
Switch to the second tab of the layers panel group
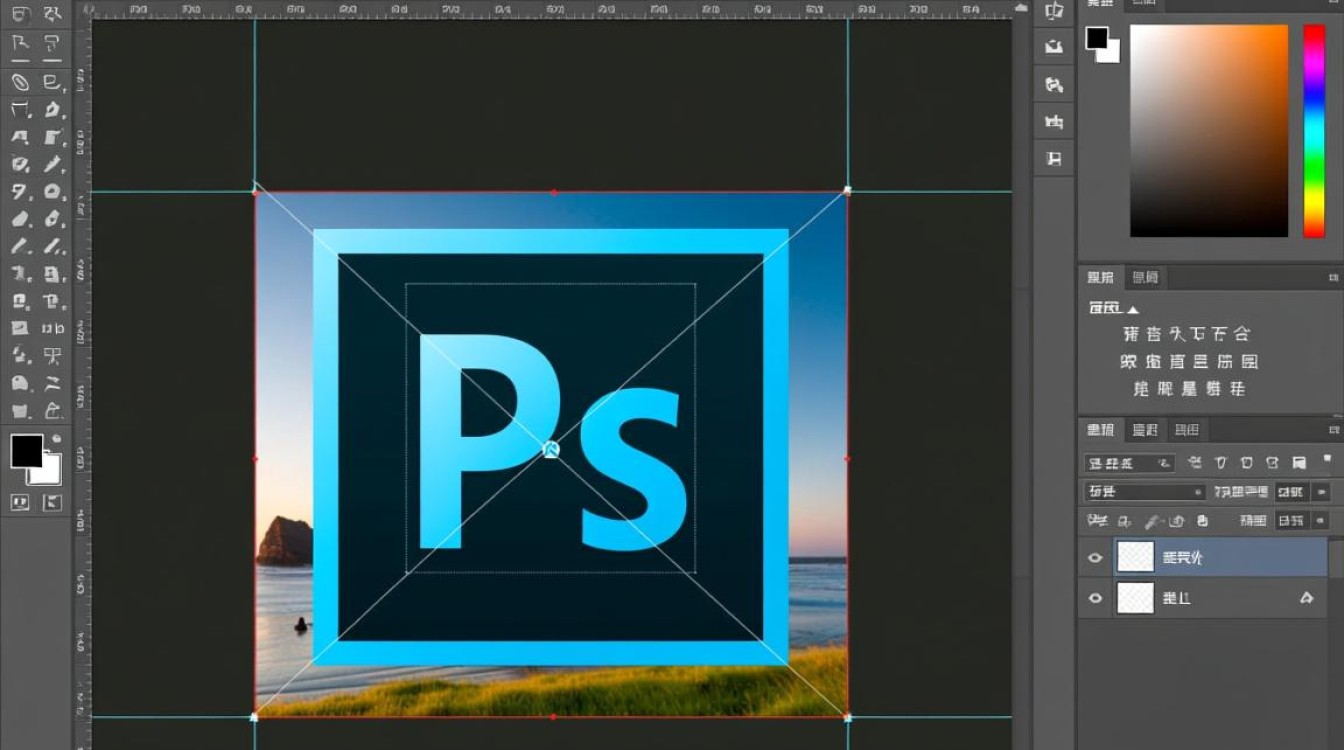point(1144,430)
